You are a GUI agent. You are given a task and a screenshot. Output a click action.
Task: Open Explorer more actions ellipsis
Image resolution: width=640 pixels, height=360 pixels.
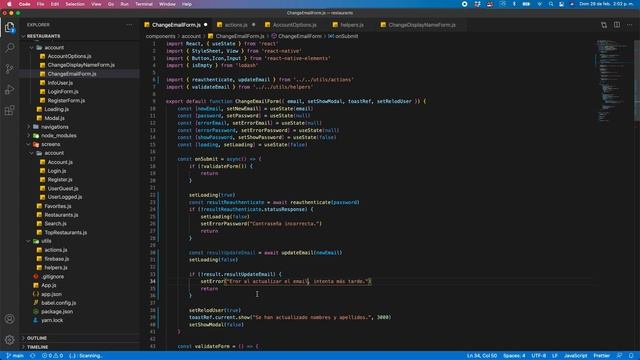pos(129,25)
